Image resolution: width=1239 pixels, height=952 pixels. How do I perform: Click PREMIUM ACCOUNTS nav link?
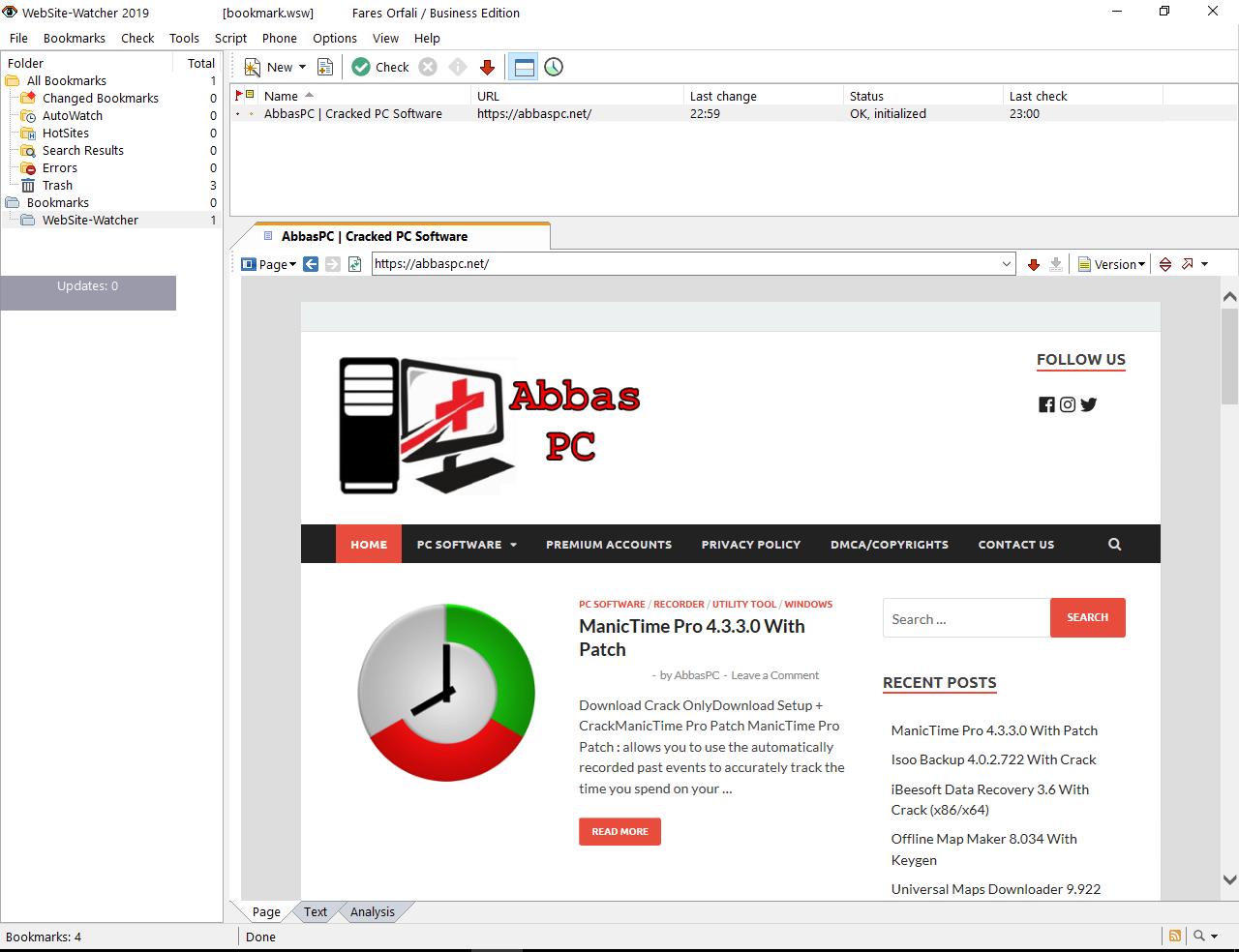click(x=609, y=544)
